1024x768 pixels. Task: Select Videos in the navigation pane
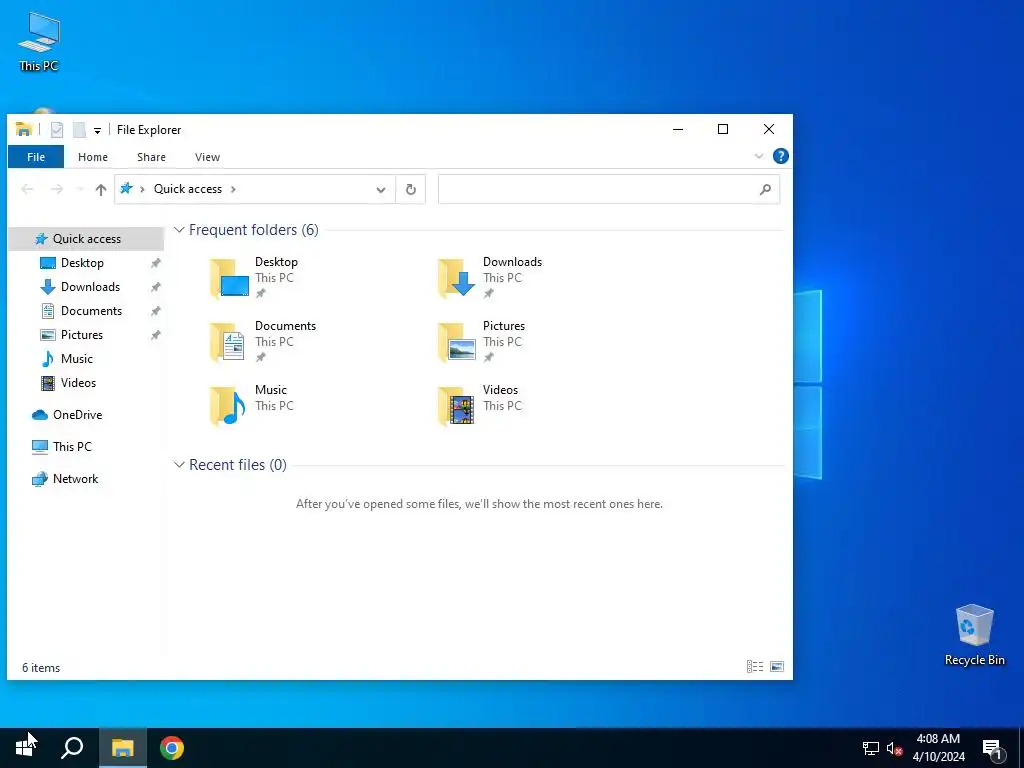(x=78, y=383)
